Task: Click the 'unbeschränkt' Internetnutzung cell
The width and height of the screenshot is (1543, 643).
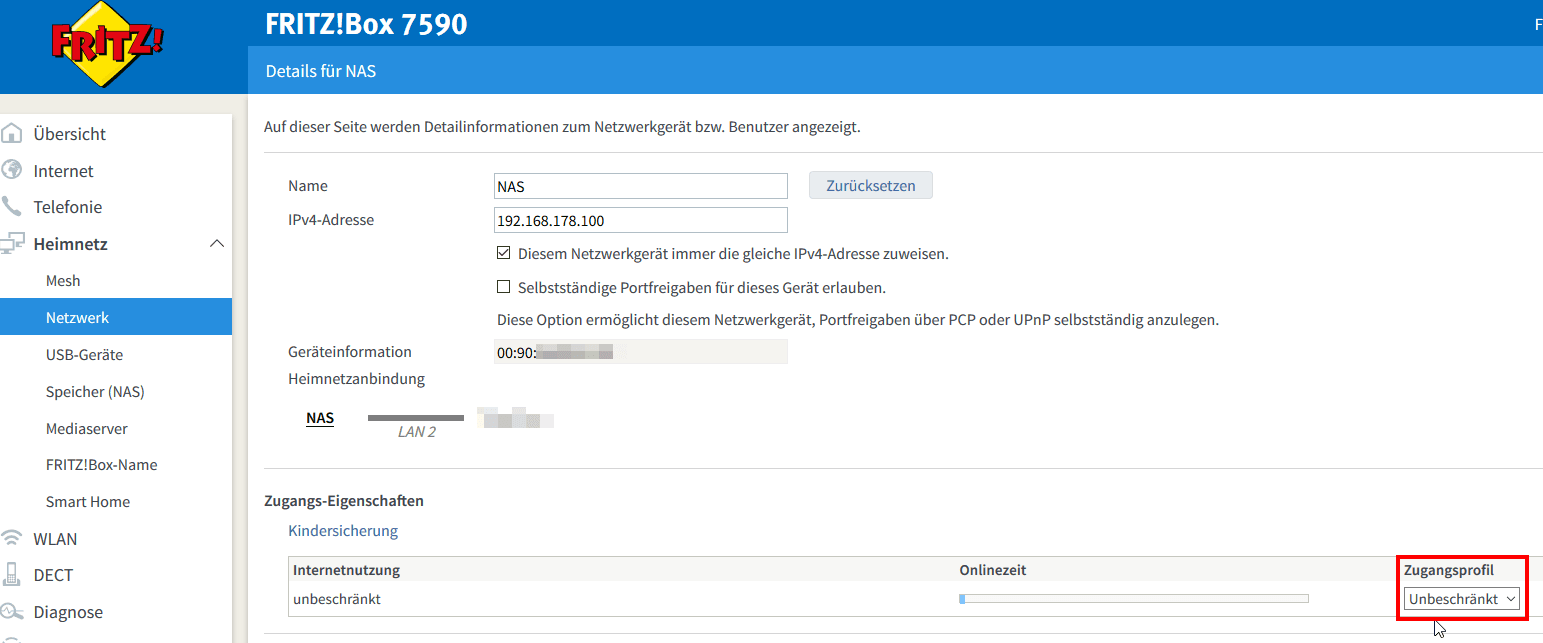Action: click(x=337, y=599)
